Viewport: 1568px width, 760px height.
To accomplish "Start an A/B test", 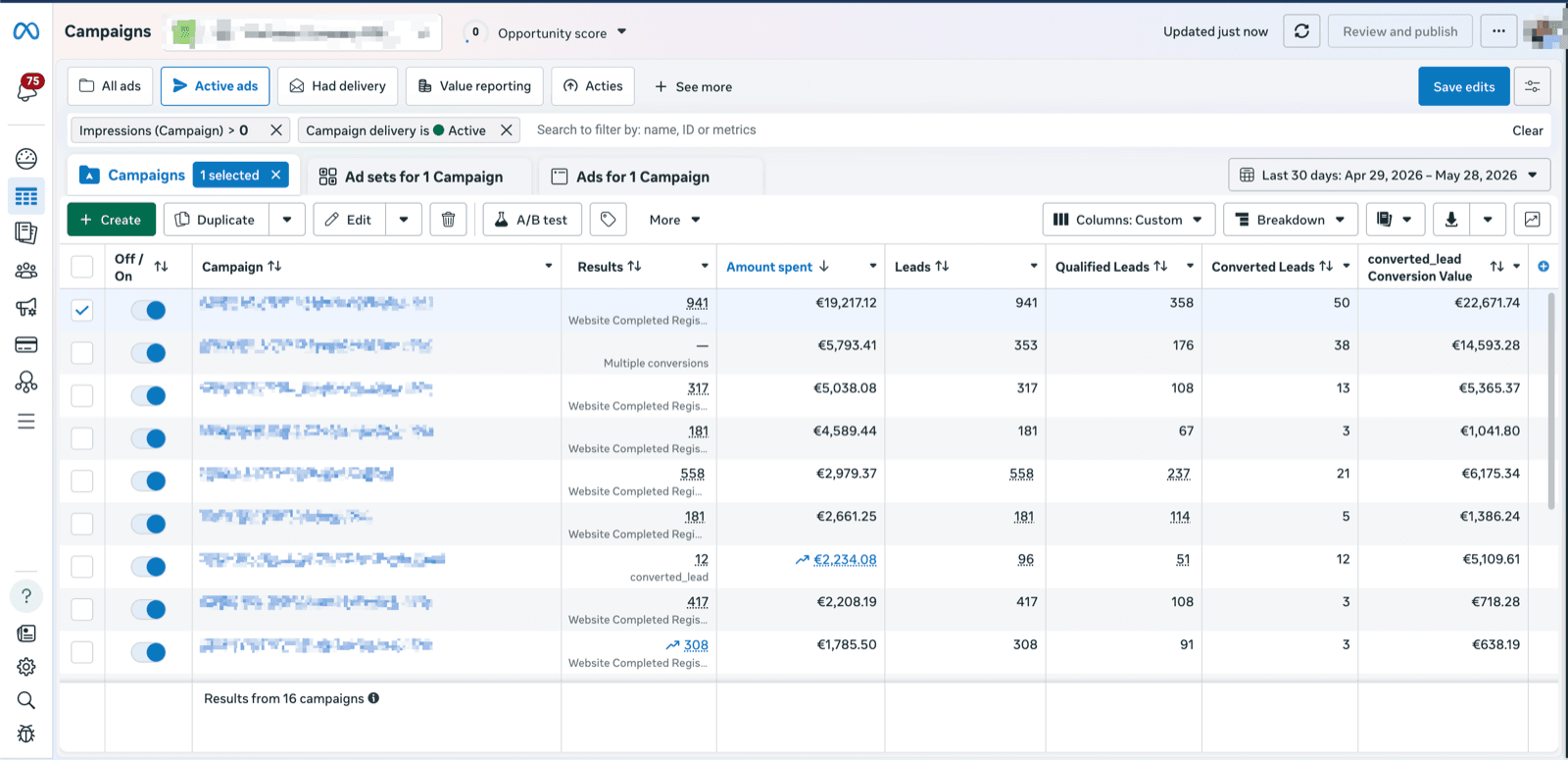I will (532, 220).
